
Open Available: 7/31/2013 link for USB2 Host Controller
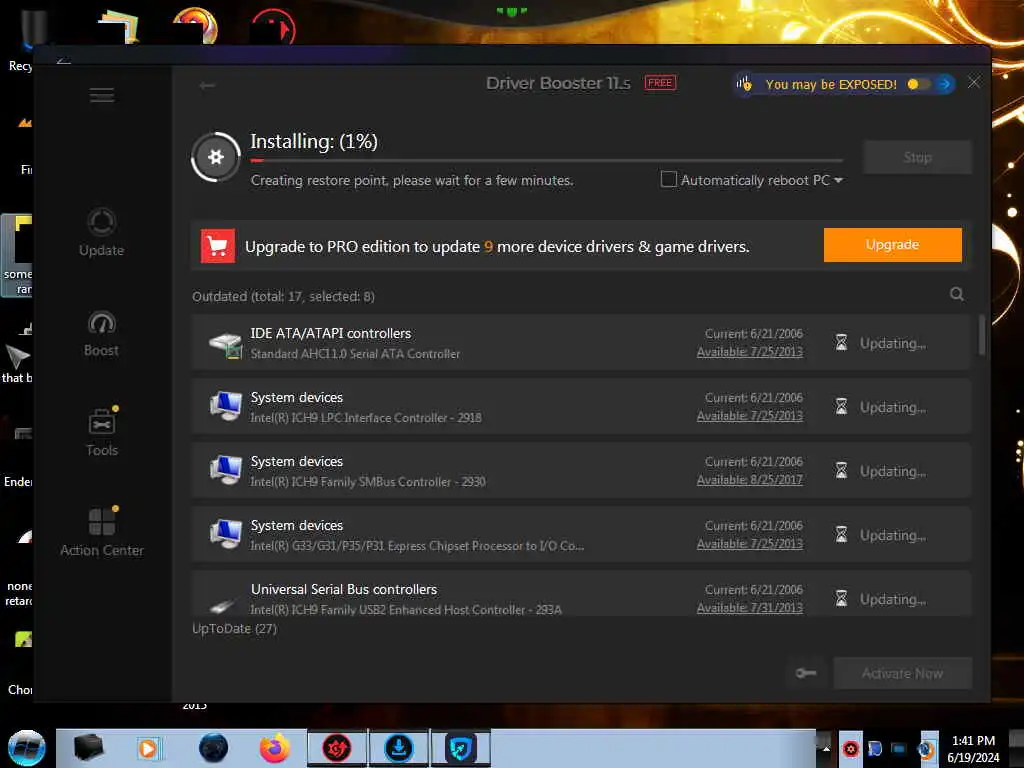[749, 608]
